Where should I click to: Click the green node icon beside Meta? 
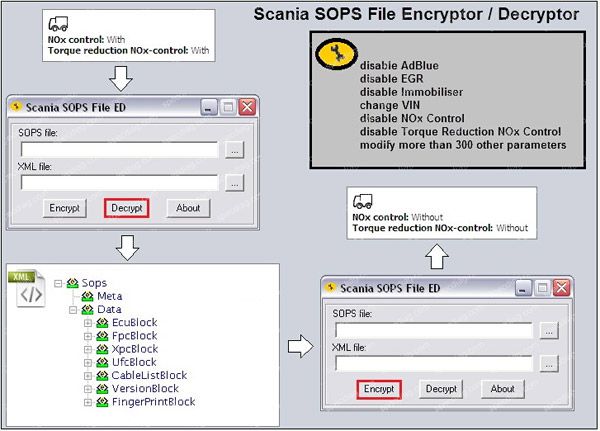pyautogui.click(x=88, y=296)
